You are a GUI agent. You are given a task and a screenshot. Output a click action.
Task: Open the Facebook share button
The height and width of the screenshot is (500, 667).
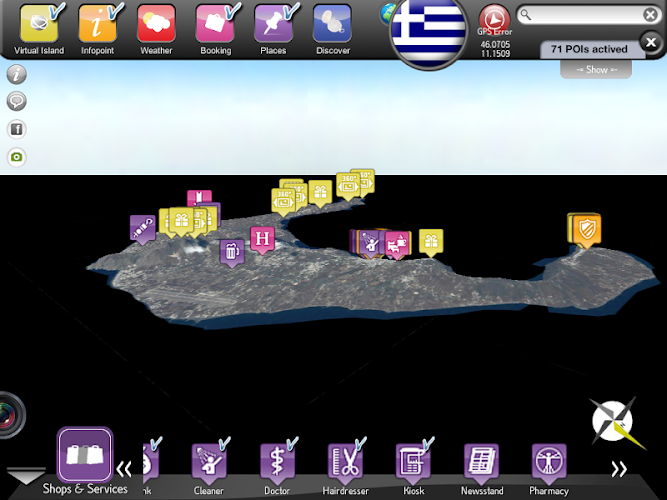point(17,129)
